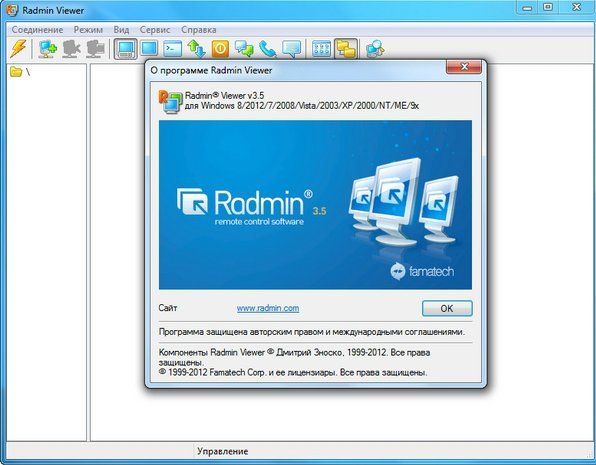Expand the Справка menu
This screenshot has width=596, height=465.
pos(199,30)
